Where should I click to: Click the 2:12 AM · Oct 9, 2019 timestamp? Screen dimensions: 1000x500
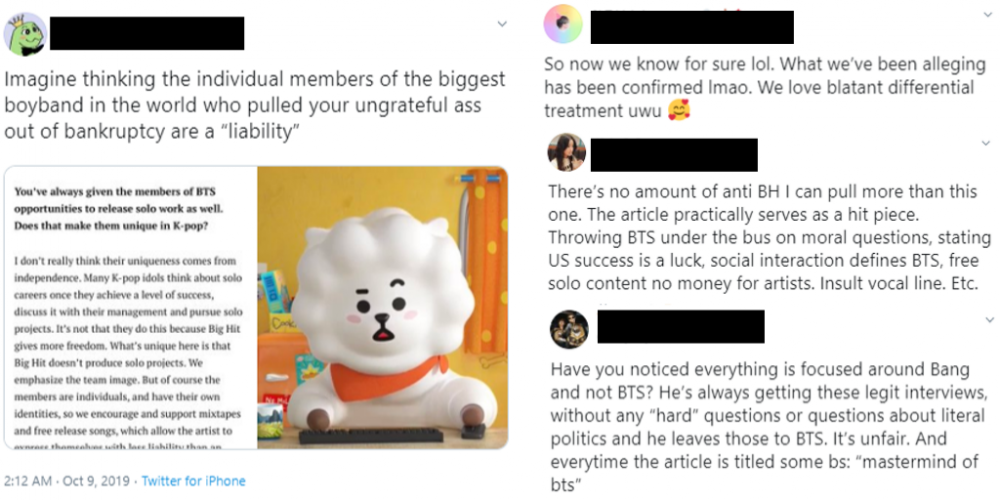pyautogui.click(x=66, y=481)
